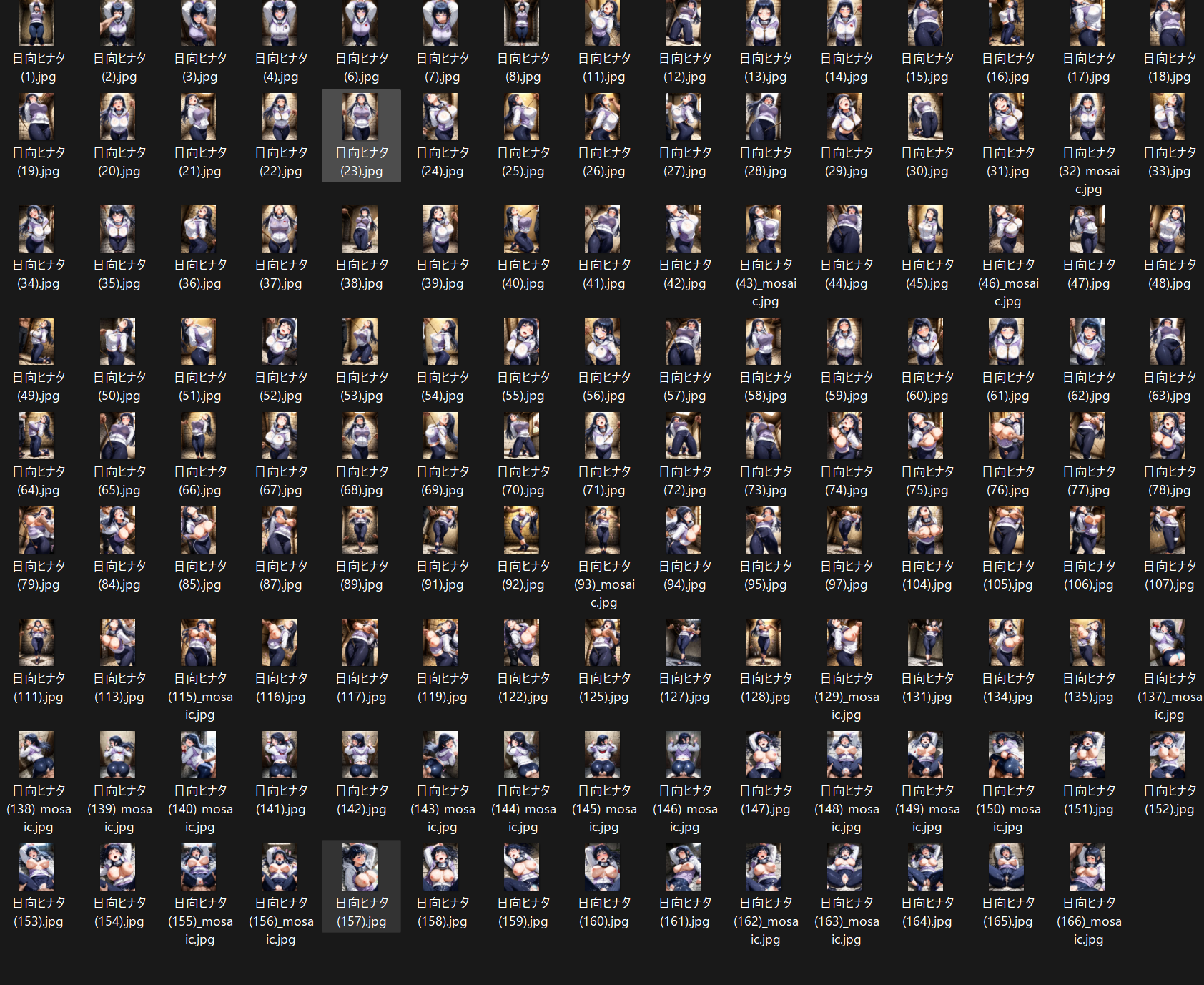Choose file 日向ヒナタ (166)_mosaic.jpg

coord(1088,896)
